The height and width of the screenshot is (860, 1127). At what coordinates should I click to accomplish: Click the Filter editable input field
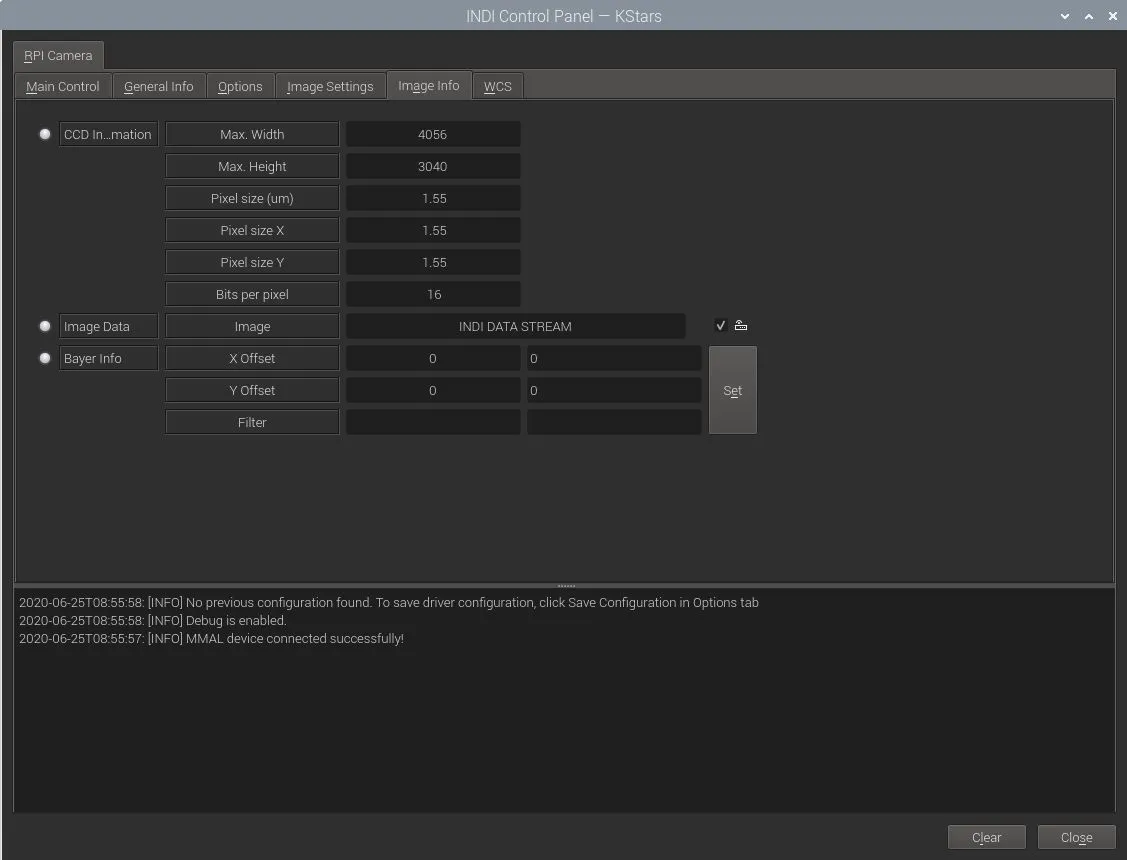[x=614, y=422]
